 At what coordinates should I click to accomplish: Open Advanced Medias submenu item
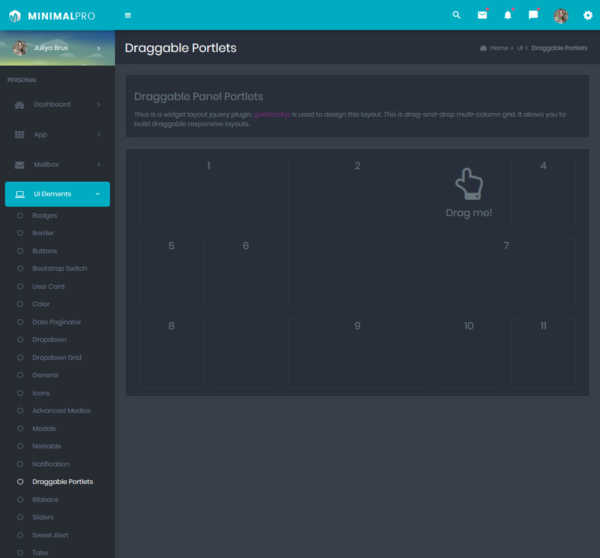pyautogui.click(x=61, y=411)
